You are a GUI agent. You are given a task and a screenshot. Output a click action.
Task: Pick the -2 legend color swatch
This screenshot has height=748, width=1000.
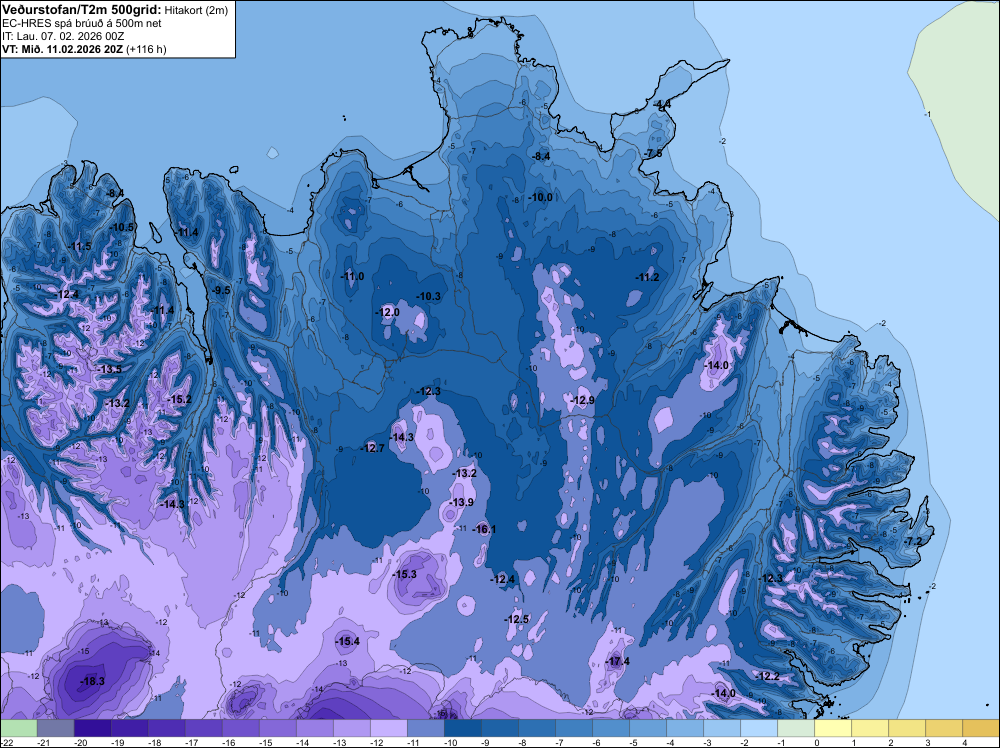pos(758,728)
